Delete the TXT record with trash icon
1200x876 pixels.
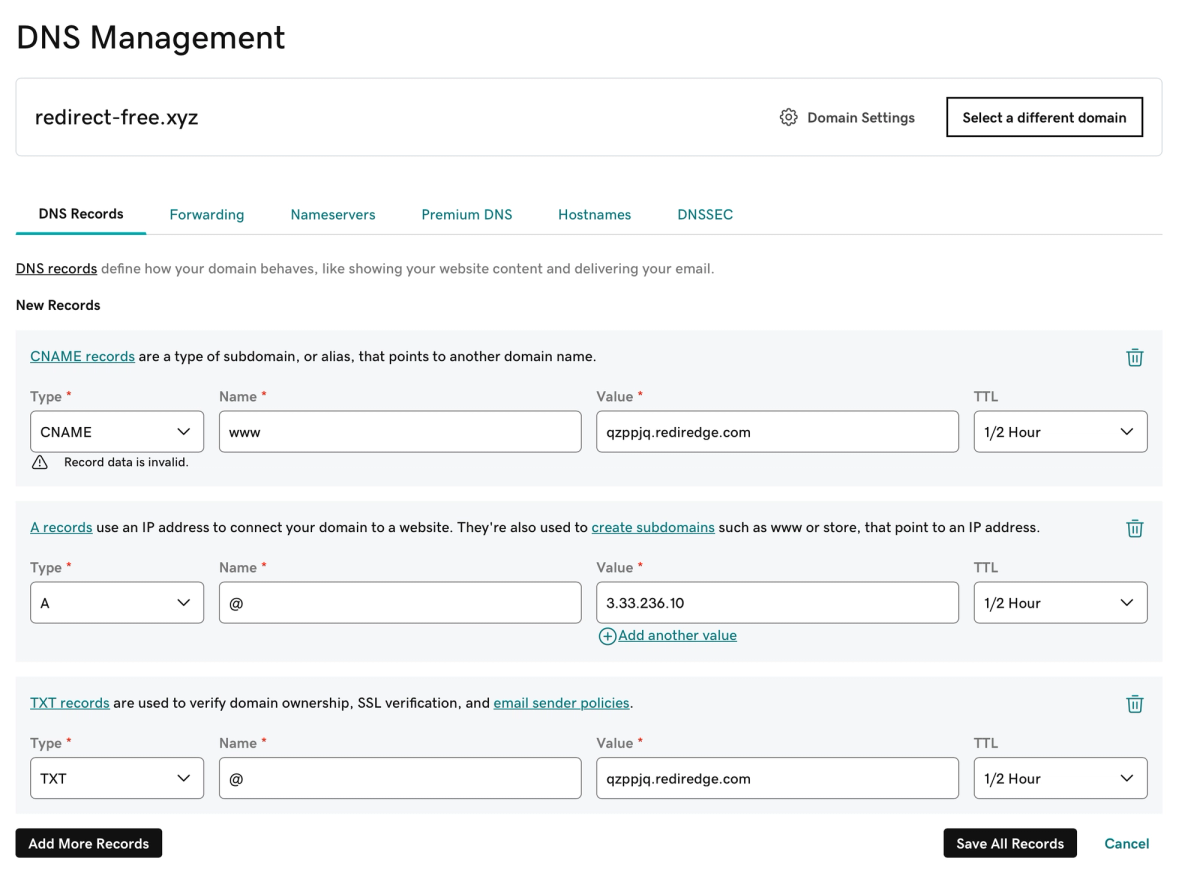click(x=1135, y=704)
